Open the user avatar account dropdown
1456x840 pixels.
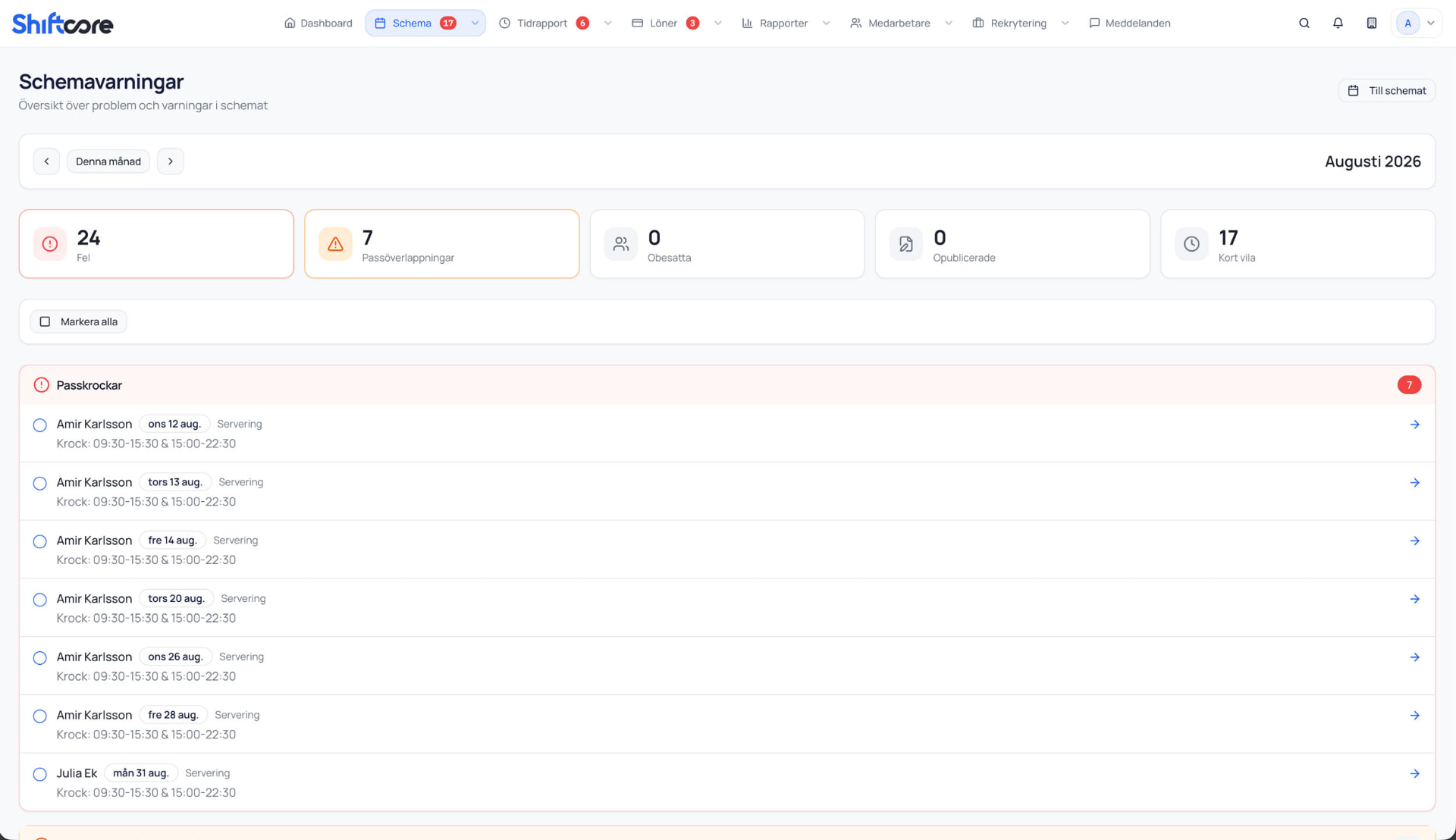coord(1417,23)
